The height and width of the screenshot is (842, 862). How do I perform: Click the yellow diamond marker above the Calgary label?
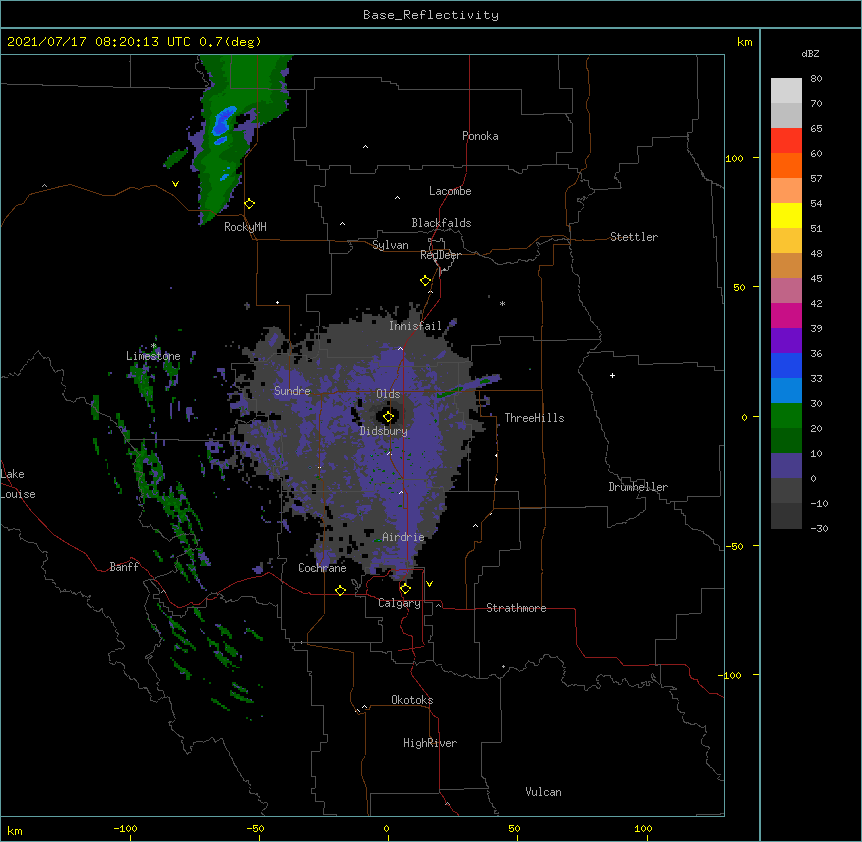coord(405,589)
